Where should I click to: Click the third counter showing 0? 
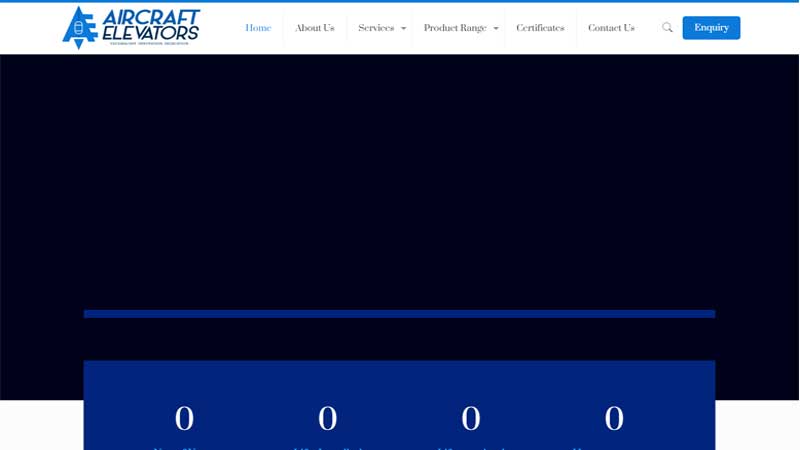point(471,418)
